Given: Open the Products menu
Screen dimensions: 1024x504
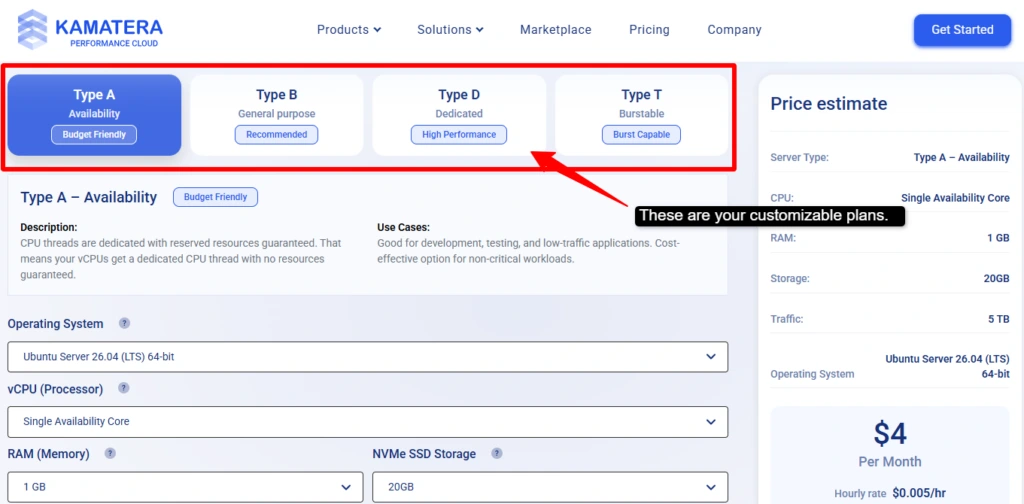Looking at the screenshot, I should [x=349, y=29].
